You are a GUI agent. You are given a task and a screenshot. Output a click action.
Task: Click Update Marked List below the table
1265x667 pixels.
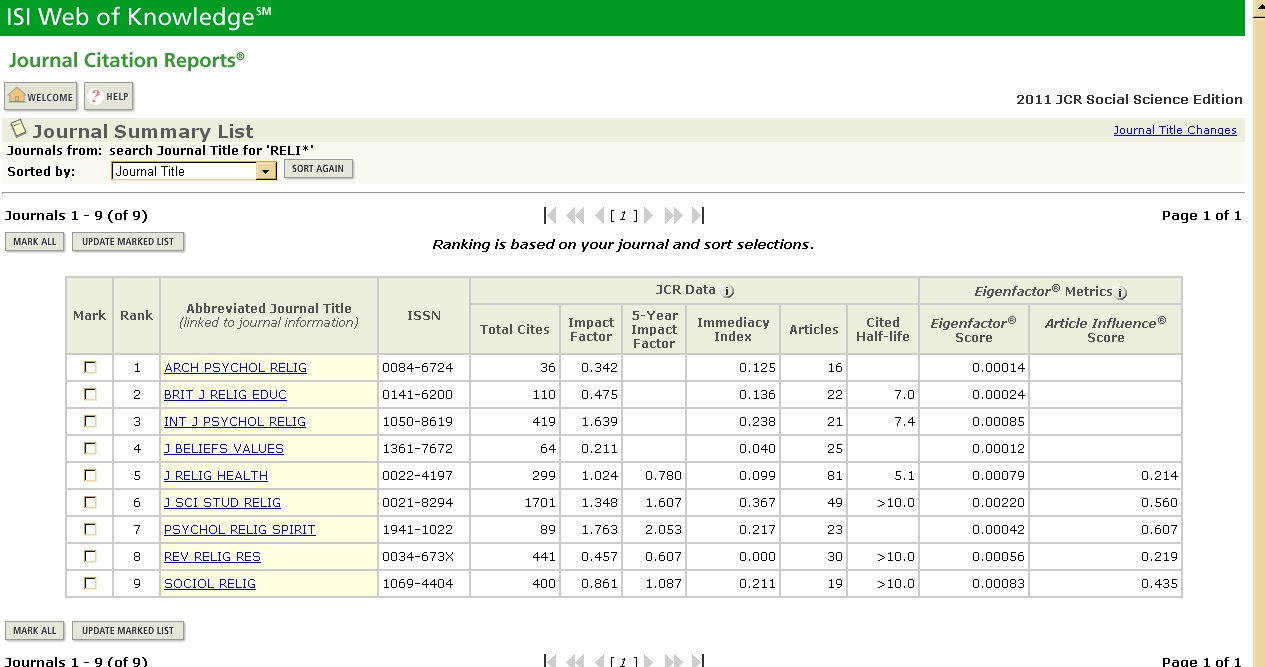128,631
